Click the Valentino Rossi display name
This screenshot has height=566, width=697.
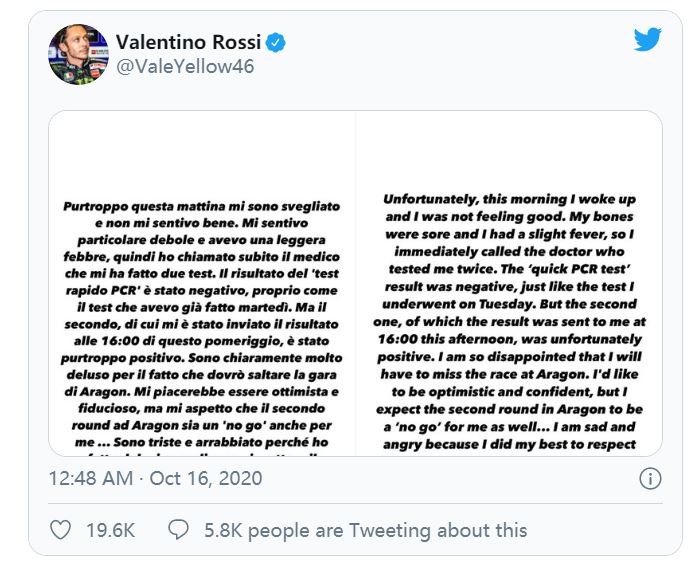pos(188,42)
